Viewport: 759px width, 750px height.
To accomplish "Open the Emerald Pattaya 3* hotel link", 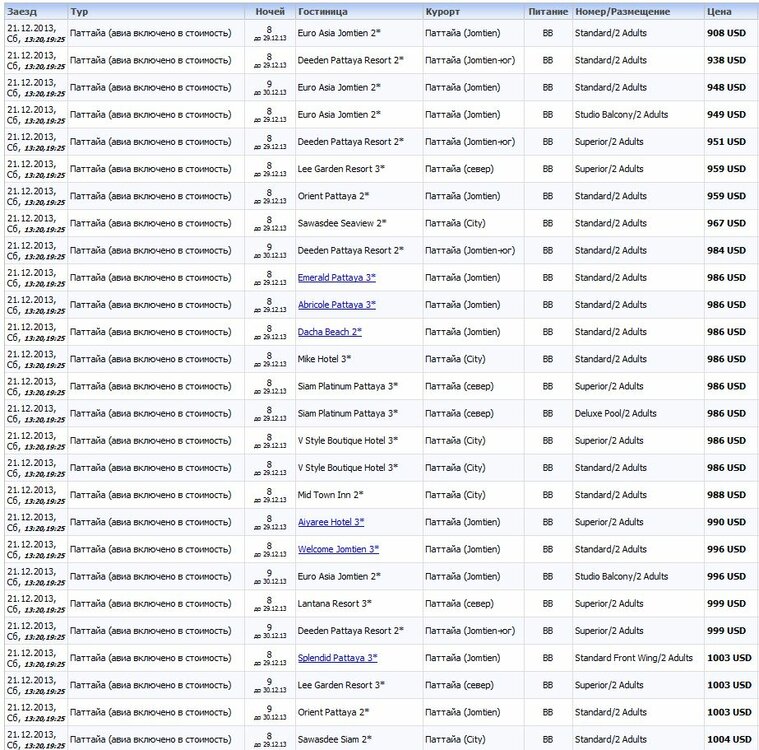I will pyautogui.click(x=336, y=277).
